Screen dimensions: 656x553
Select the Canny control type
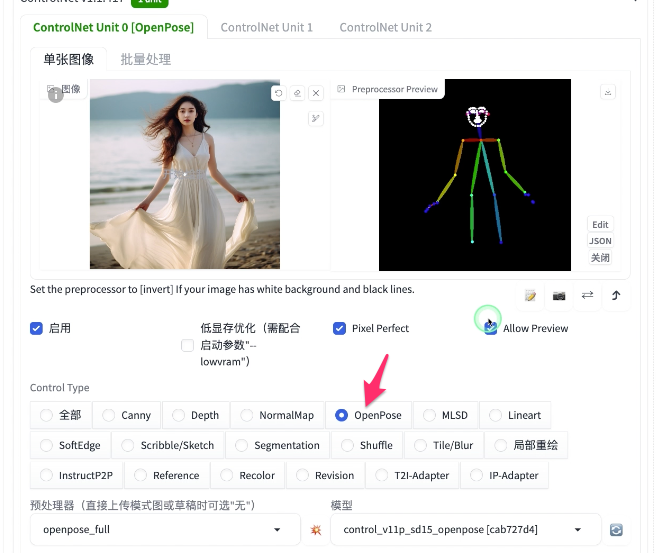[x=127, y=415]
